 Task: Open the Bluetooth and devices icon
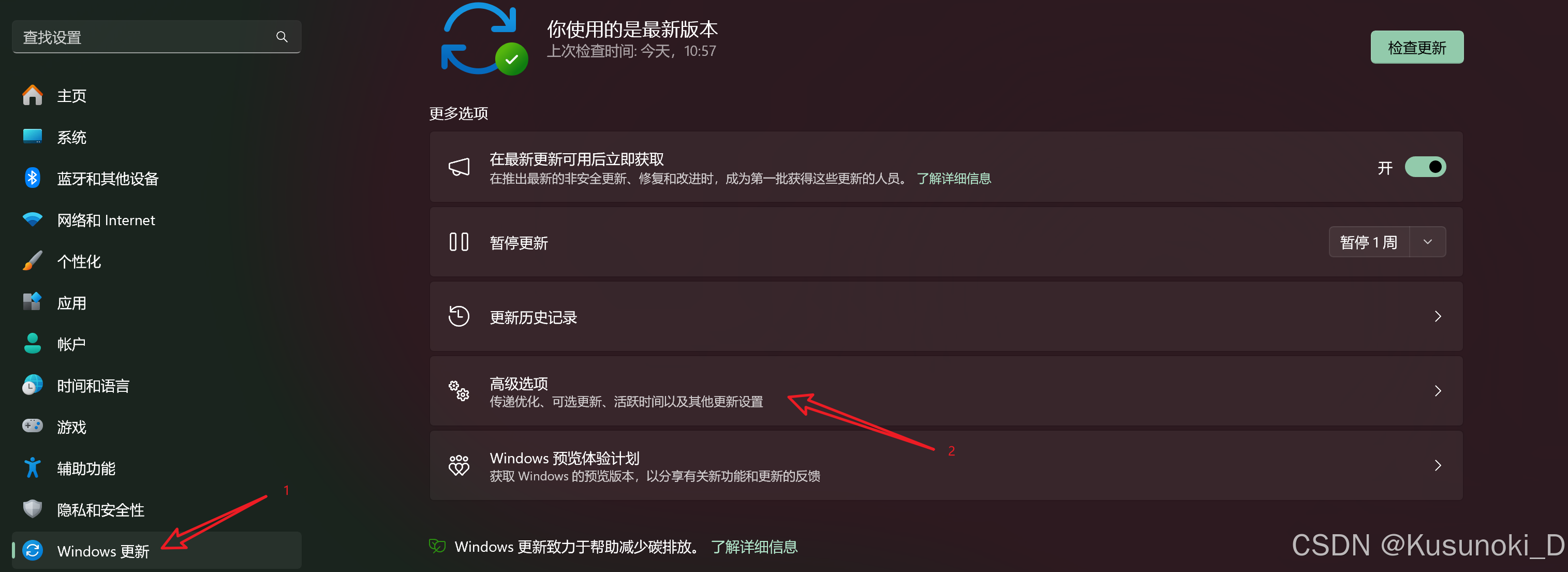coord(32,178)
